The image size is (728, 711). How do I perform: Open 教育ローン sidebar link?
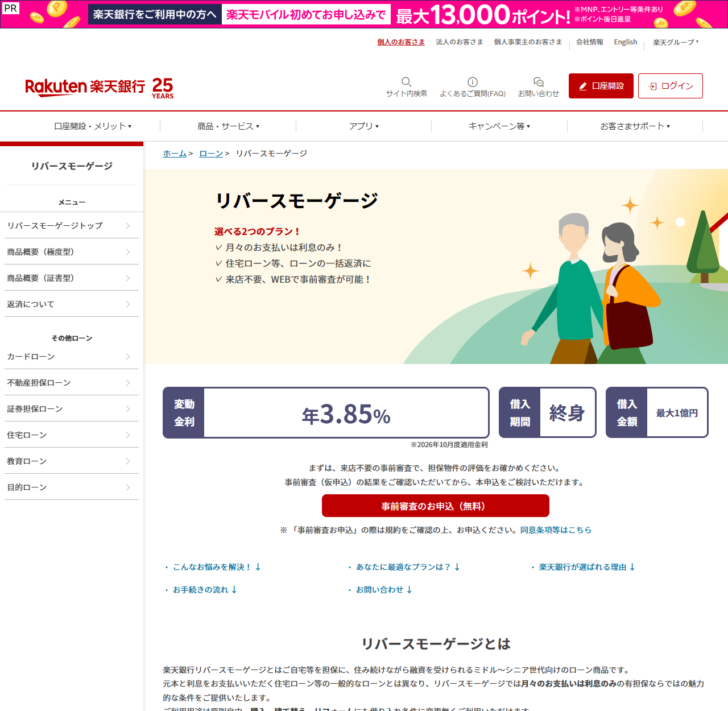(72, 461)
